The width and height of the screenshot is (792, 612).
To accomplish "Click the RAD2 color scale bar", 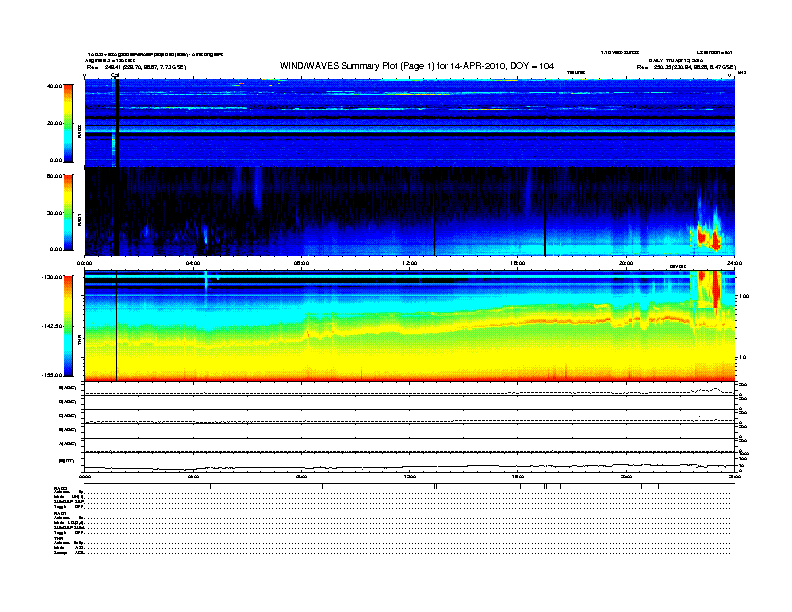I will [68, 123].
